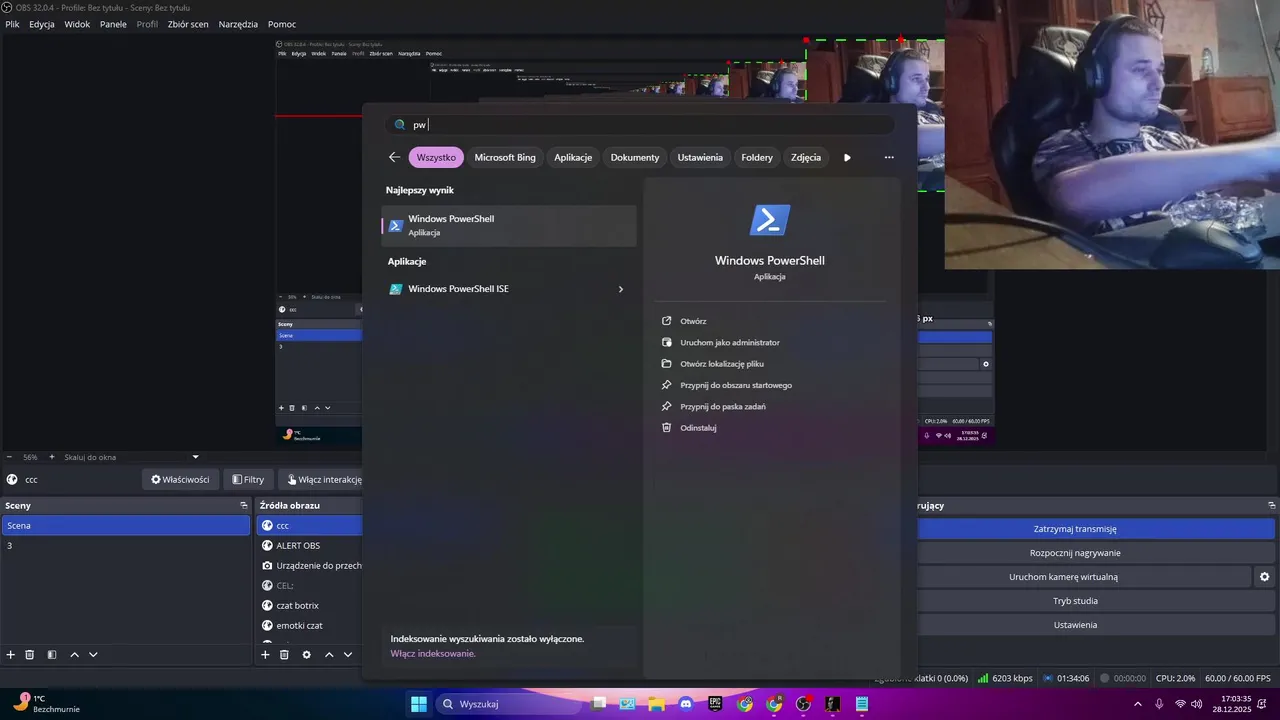
Task: Zoom out preview with the minus icon
Action: (9, 457)
